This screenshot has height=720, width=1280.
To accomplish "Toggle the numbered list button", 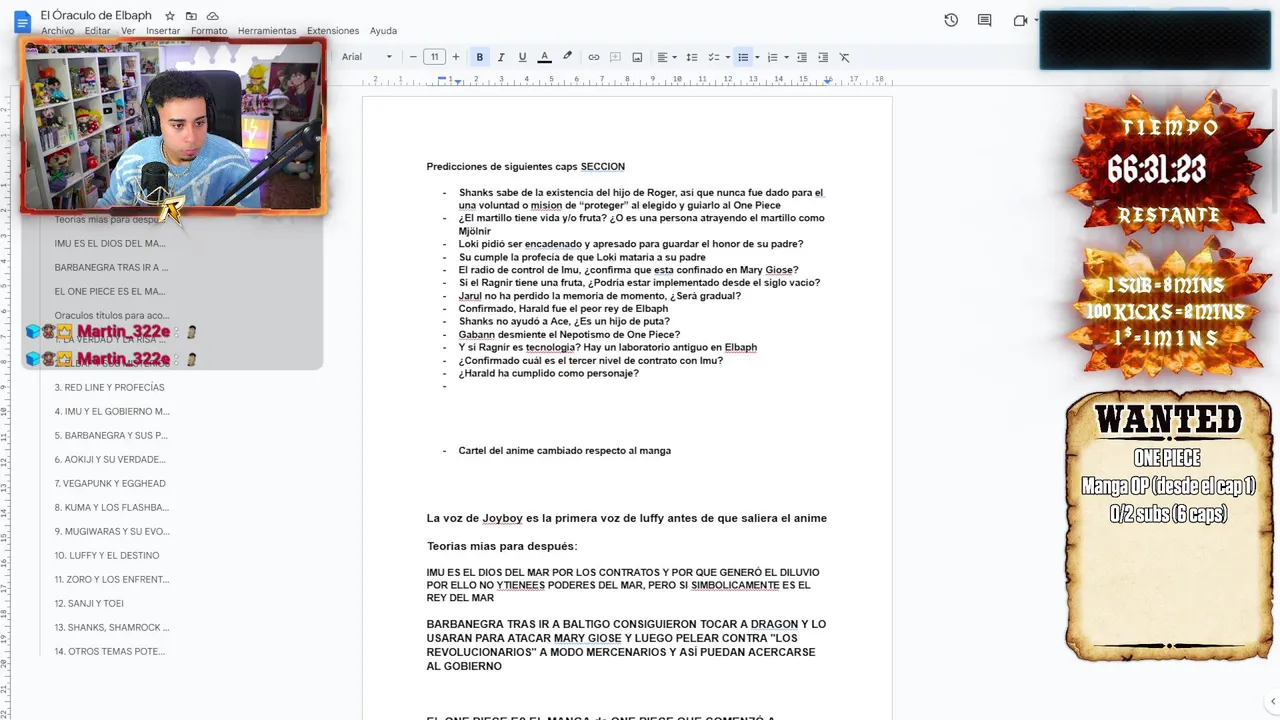I will [772, 57].
